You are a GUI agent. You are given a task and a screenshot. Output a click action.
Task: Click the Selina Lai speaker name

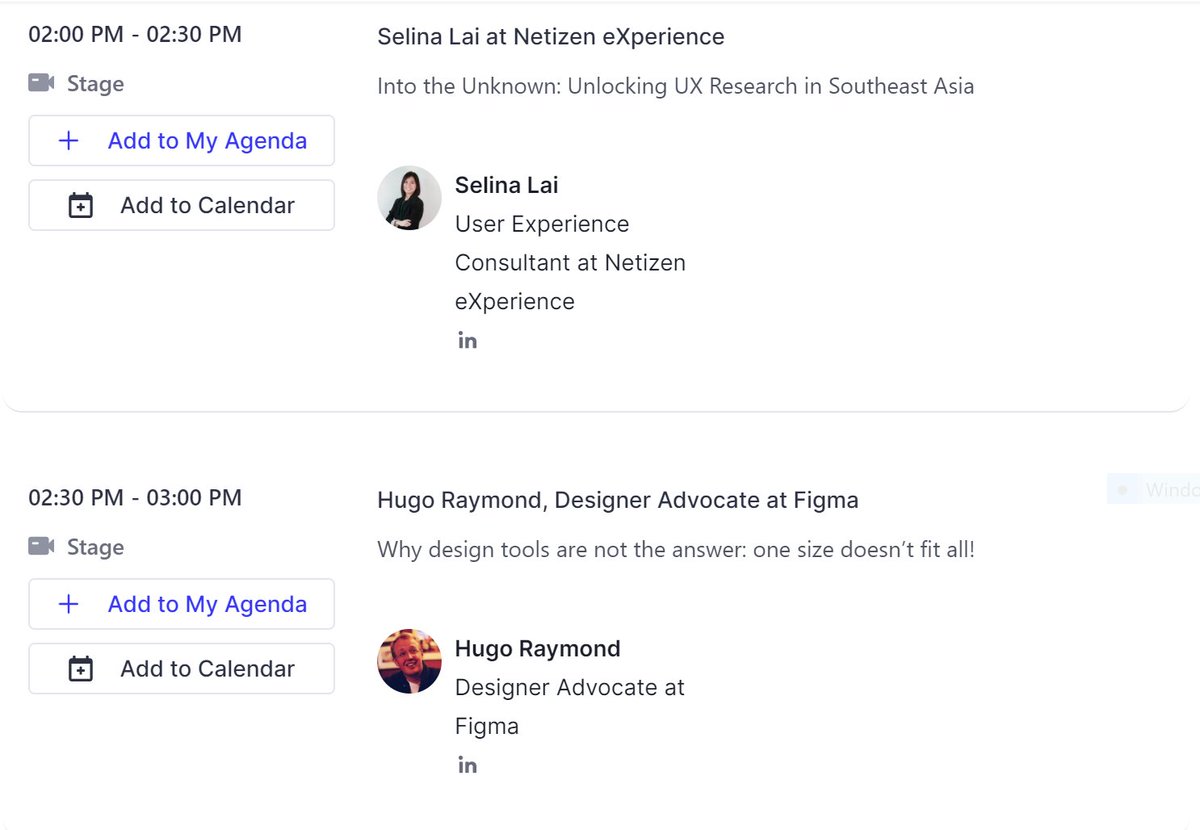click(506, 185)
